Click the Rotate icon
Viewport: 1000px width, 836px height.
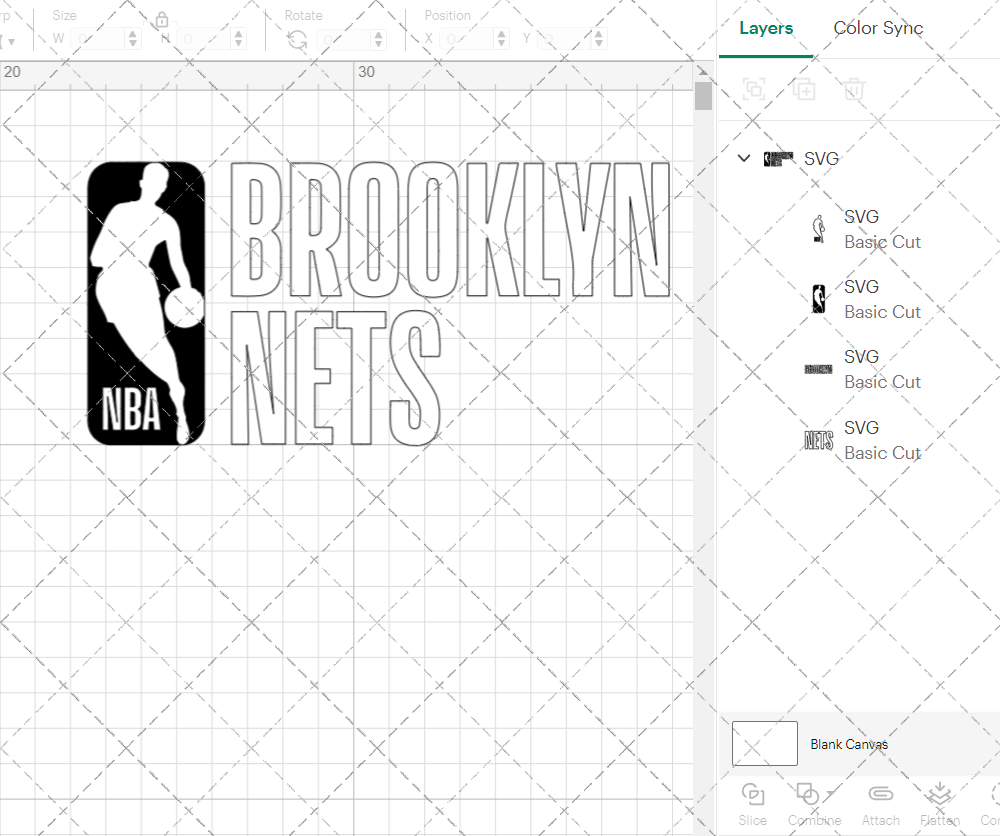tap(297, 40)
